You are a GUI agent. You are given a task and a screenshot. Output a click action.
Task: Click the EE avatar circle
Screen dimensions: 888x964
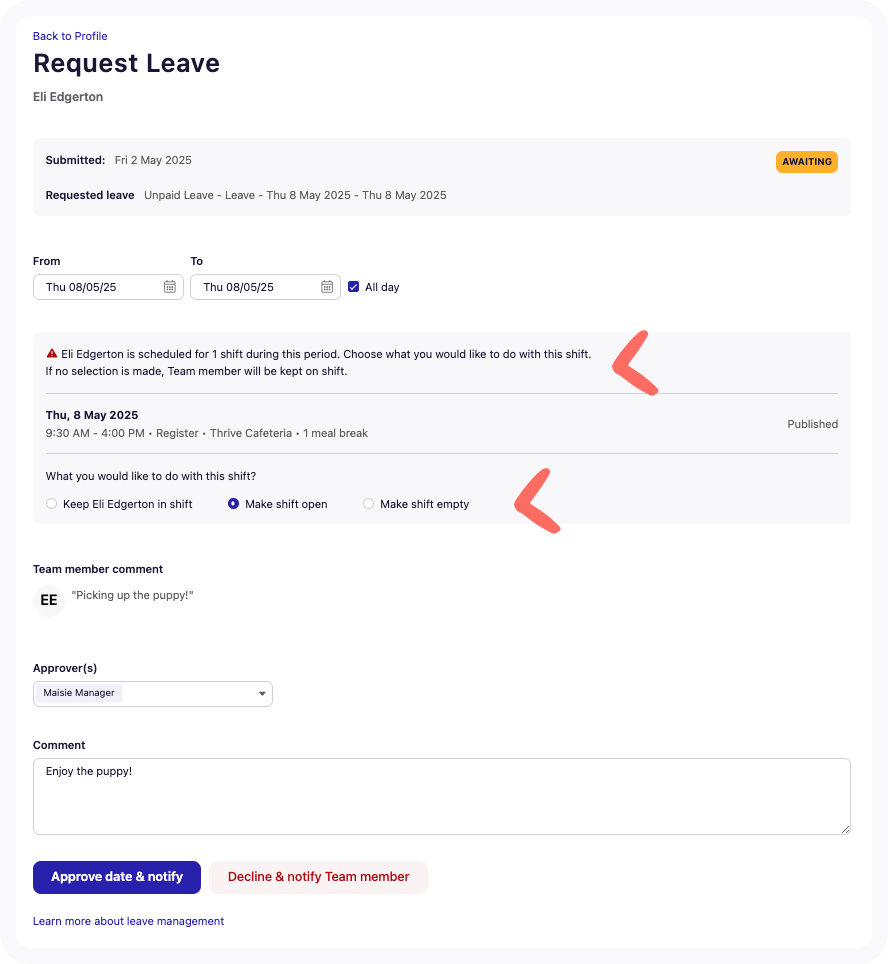(49, 601)
